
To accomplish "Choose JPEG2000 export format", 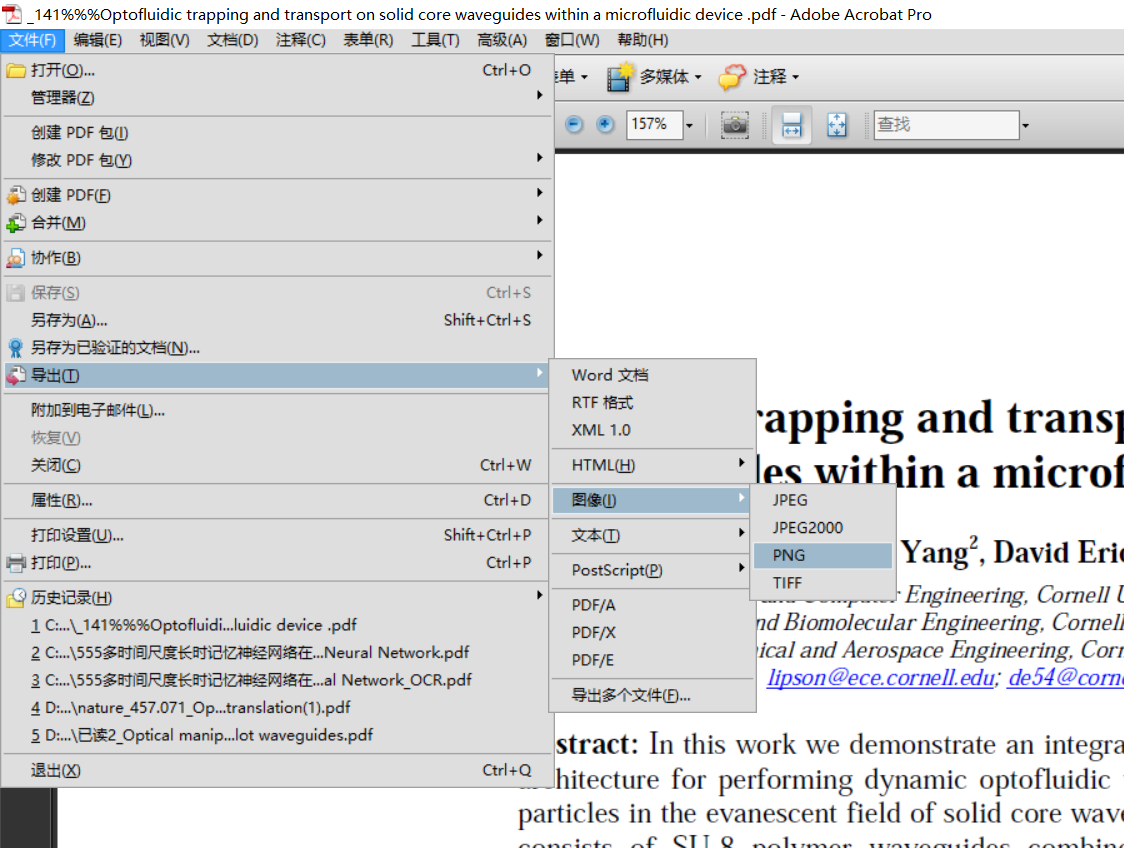I will point(822,528).
